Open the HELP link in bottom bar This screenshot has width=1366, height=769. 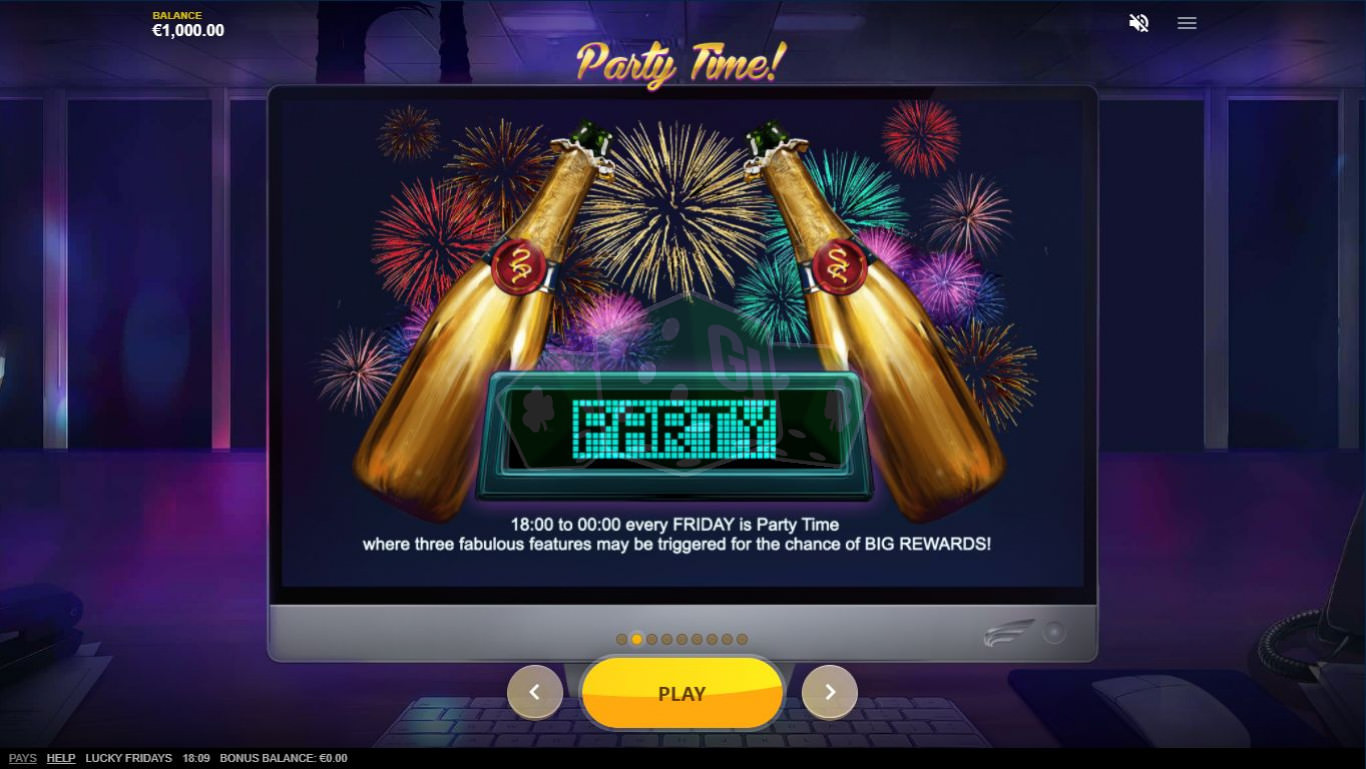(61, 758)
